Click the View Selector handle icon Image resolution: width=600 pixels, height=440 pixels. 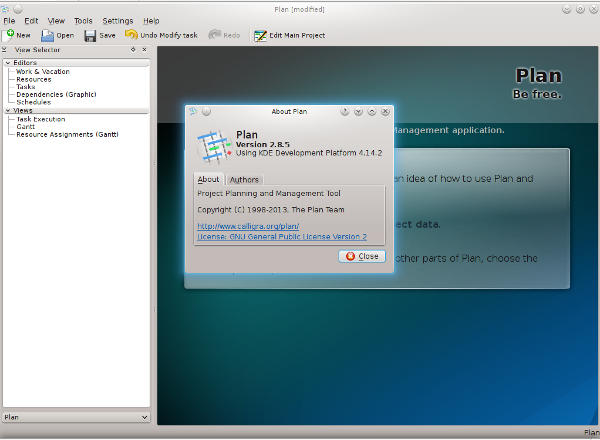[4, 49]
